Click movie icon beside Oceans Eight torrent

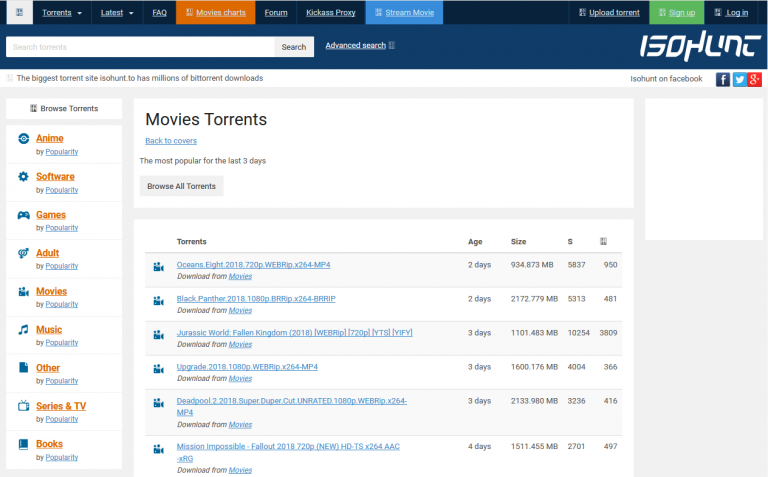[x=158, y=267]
